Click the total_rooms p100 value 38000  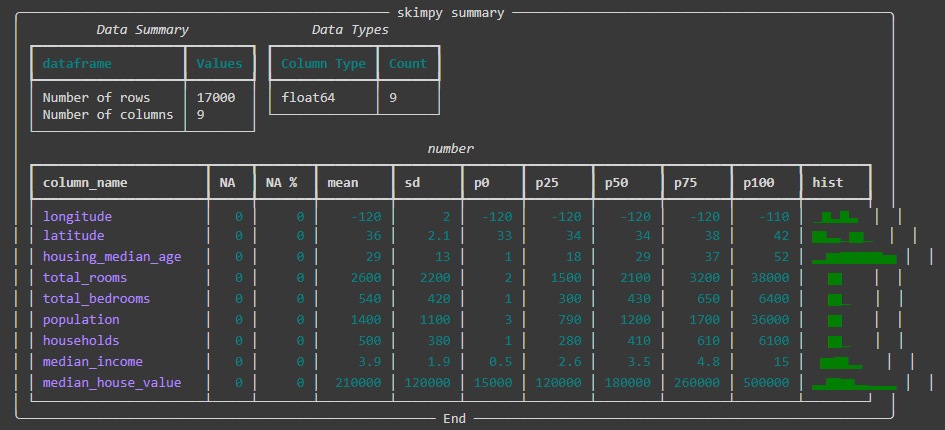(770, 278)
